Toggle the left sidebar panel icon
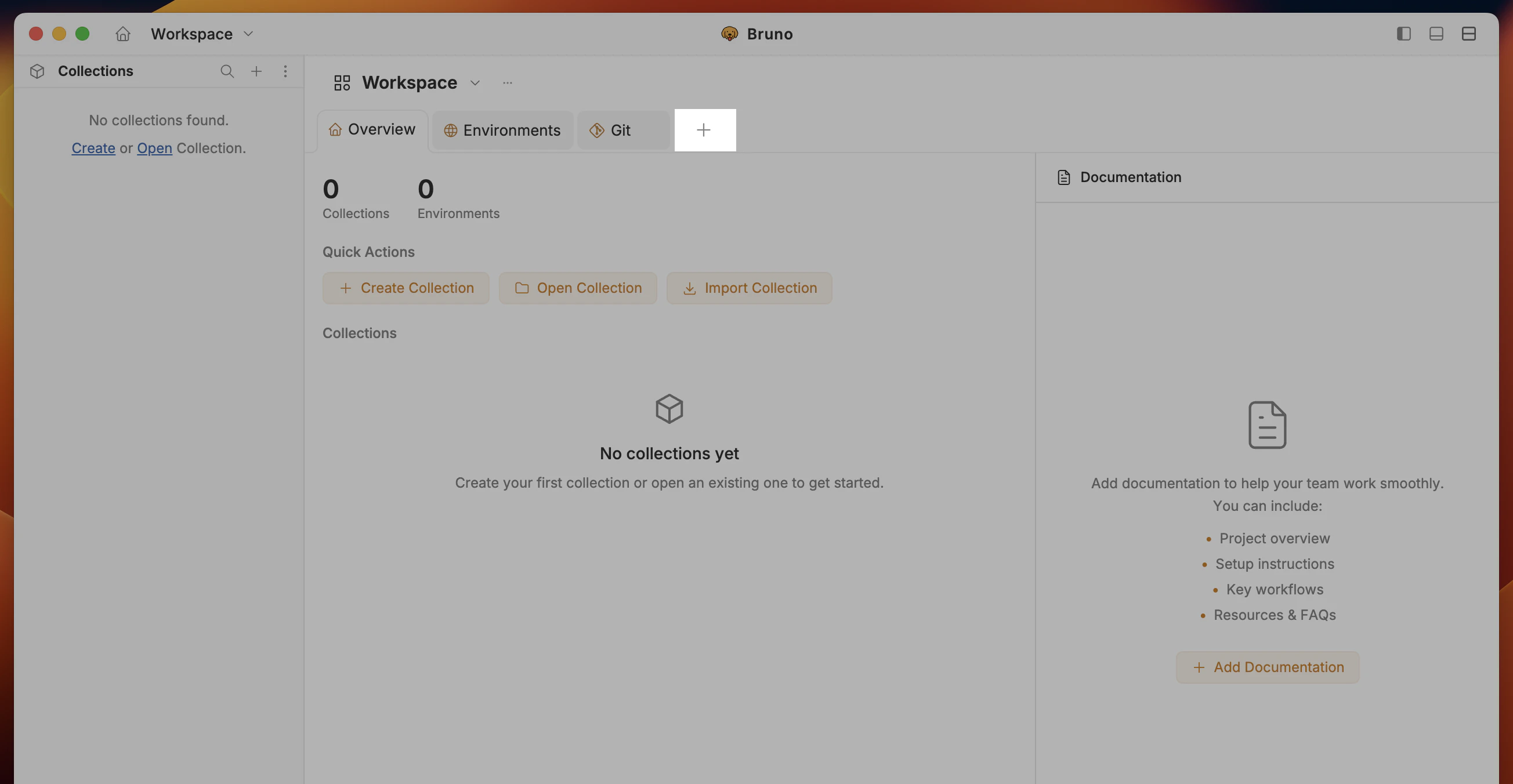 pyautogui.click(x=1403, y=34)
